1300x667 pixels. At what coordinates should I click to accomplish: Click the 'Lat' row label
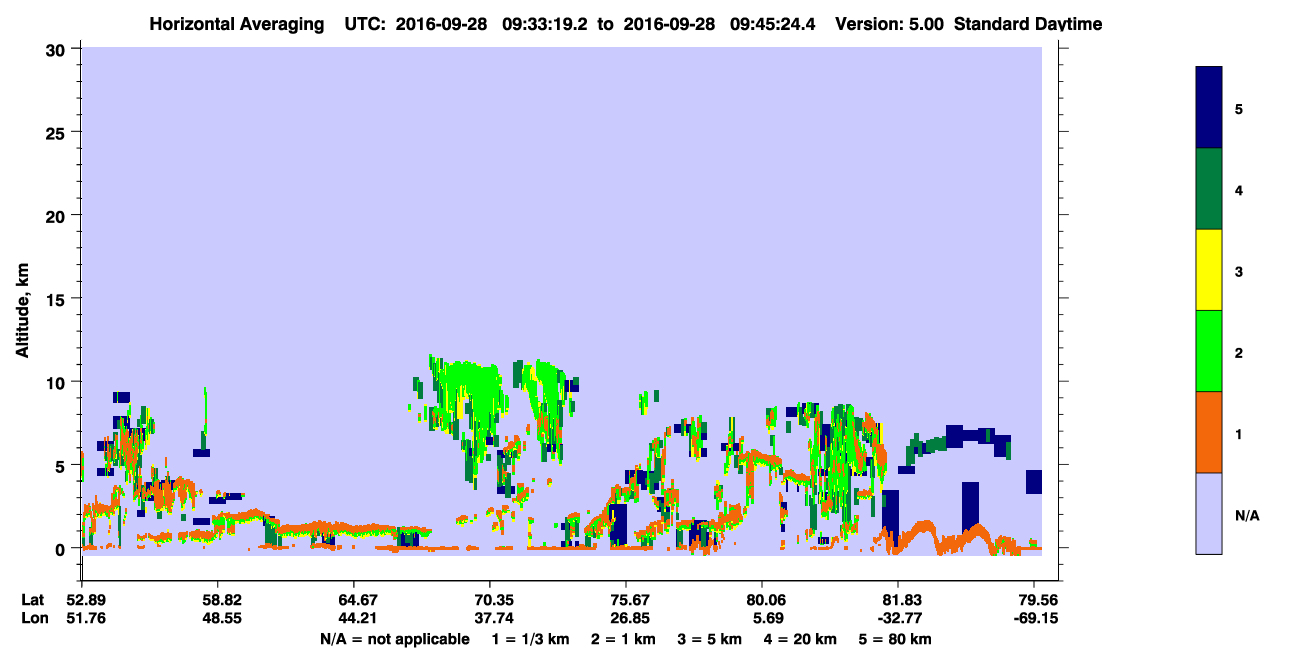pos(32,600)
